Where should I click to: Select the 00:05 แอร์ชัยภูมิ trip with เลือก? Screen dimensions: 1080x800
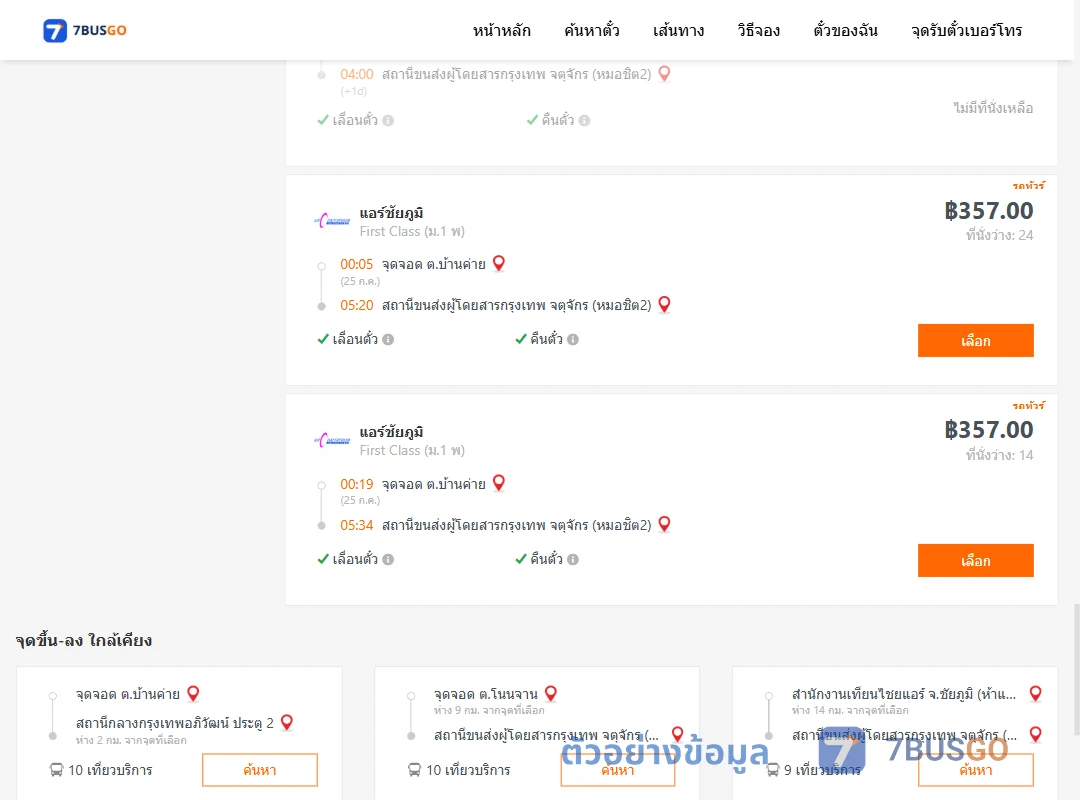(x=975, y=340)
